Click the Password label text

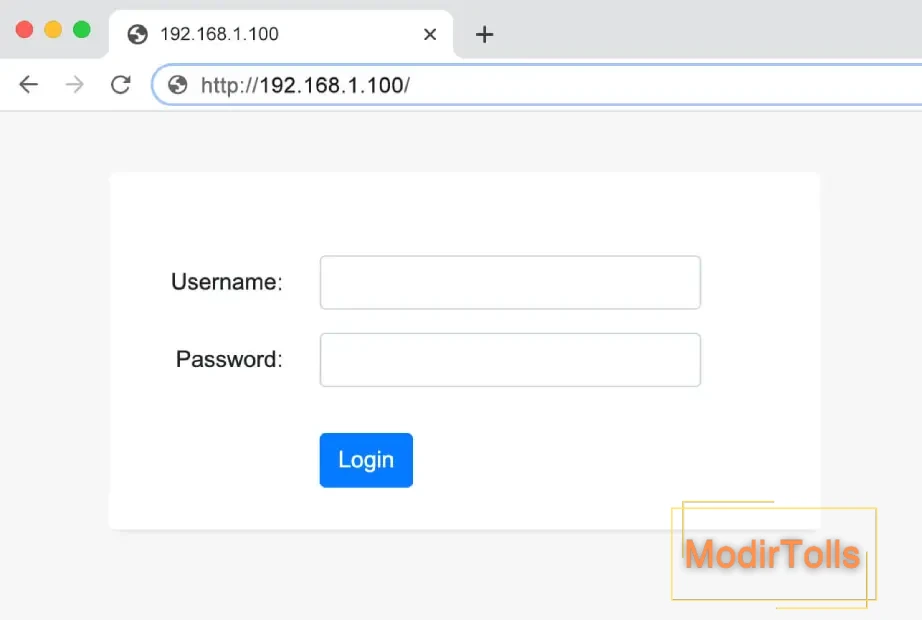tap(229, 359)
